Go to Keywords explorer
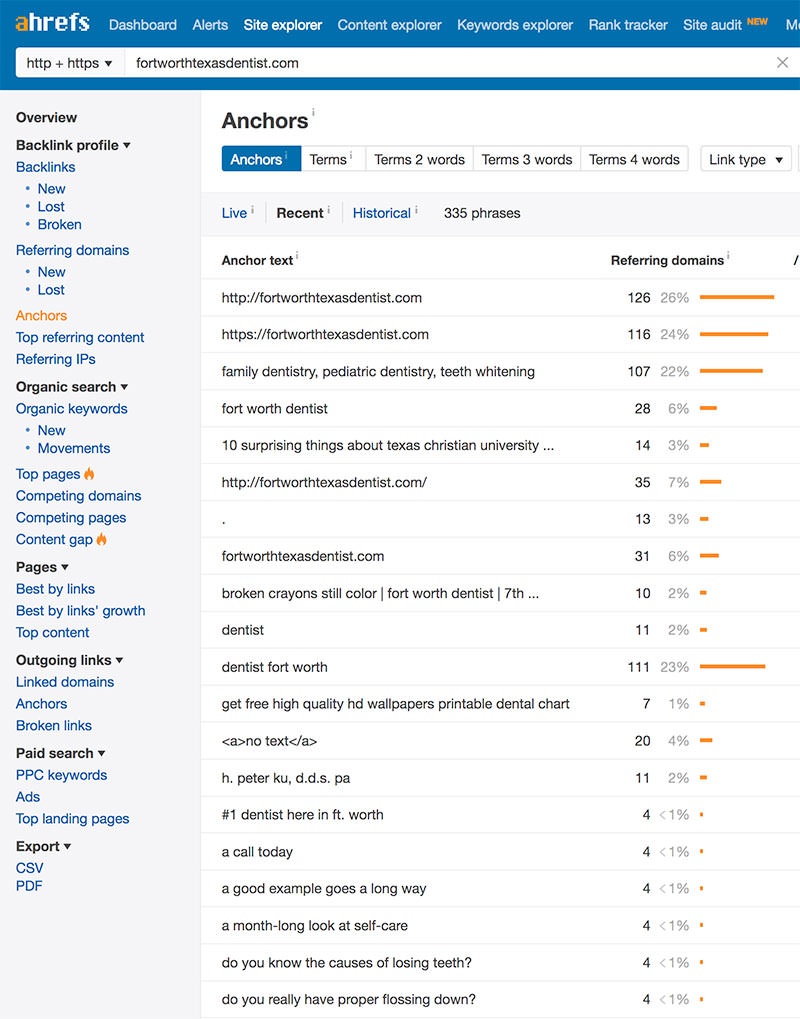This screenshot has width=800, height=1019. click(x=515, y=25)
